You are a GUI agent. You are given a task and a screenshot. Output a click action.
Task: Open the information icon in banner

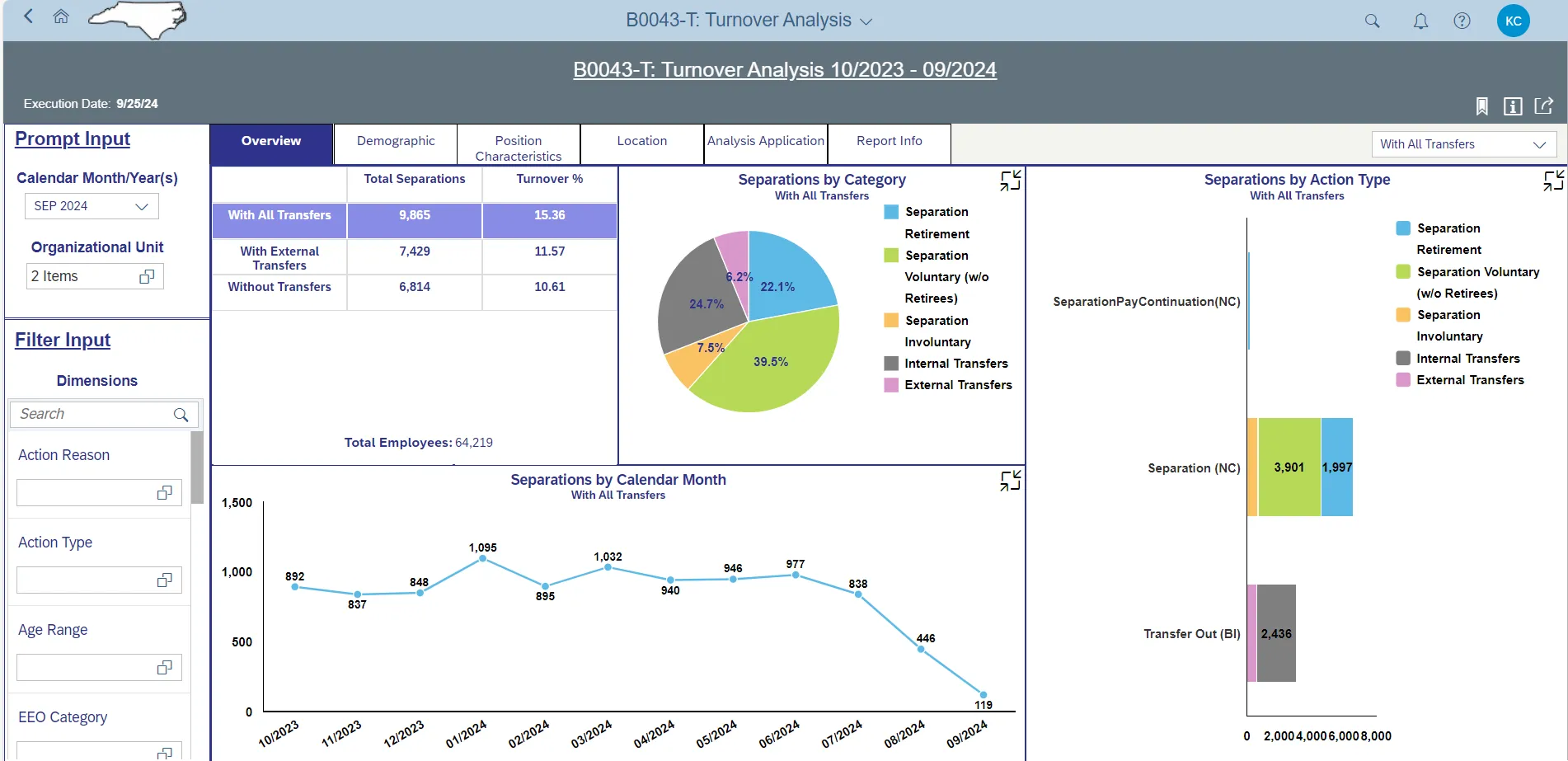tap(1513, 106)
